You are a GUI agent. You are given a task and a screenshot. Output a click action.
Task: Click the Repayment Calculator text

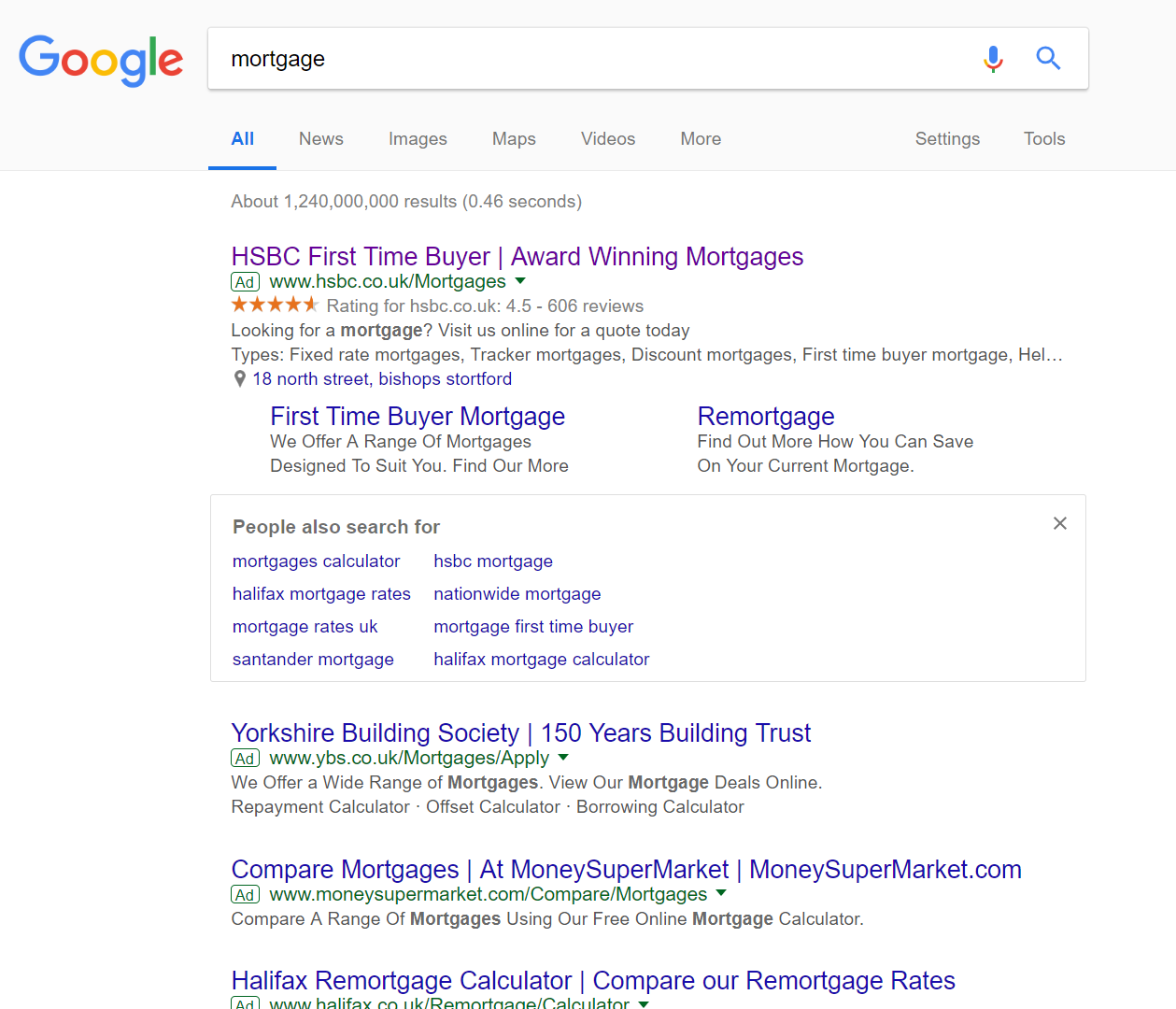pos(320,807)
